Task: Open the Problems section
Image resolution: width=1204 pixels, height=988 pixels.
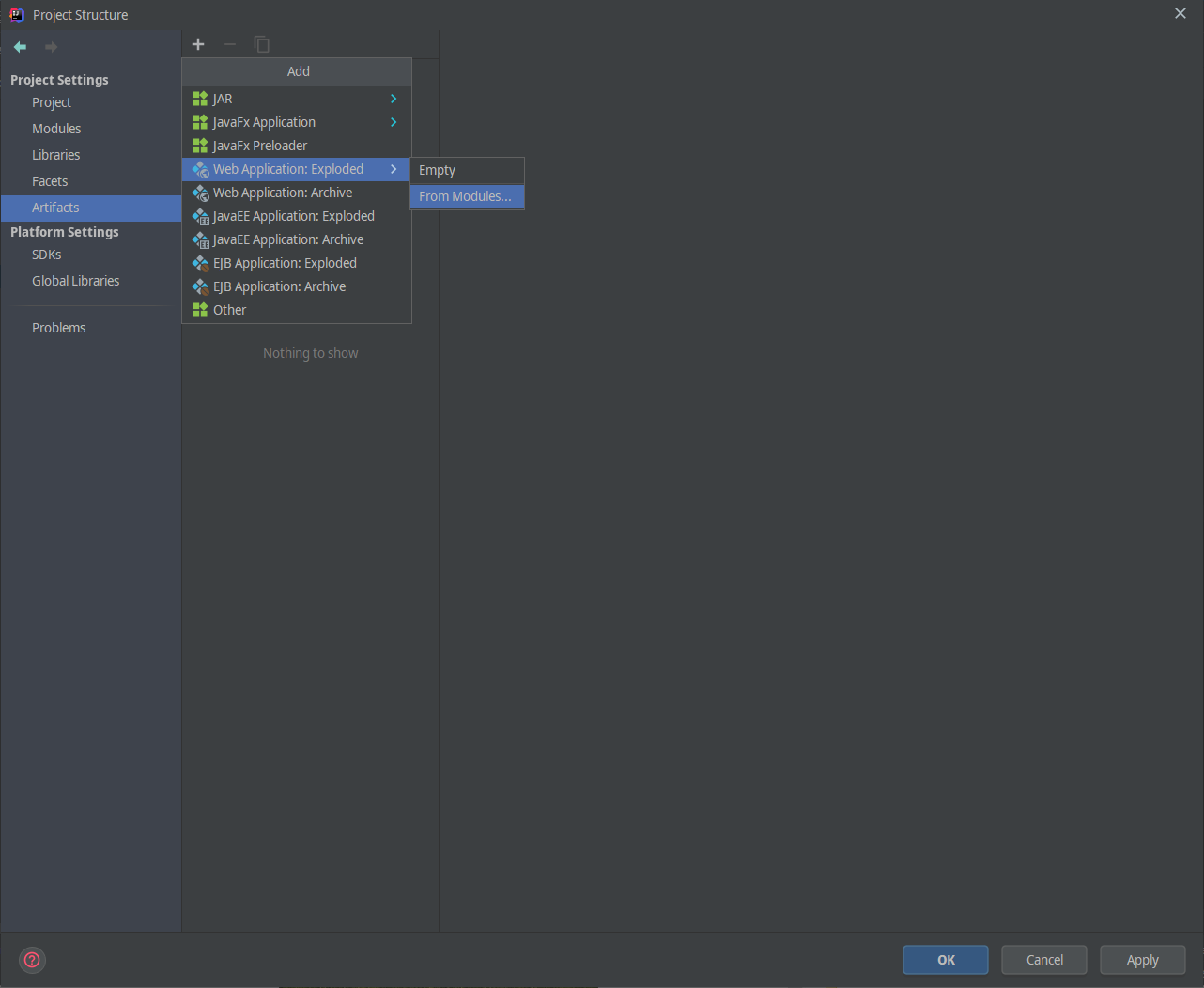Action: coord(91,328)
